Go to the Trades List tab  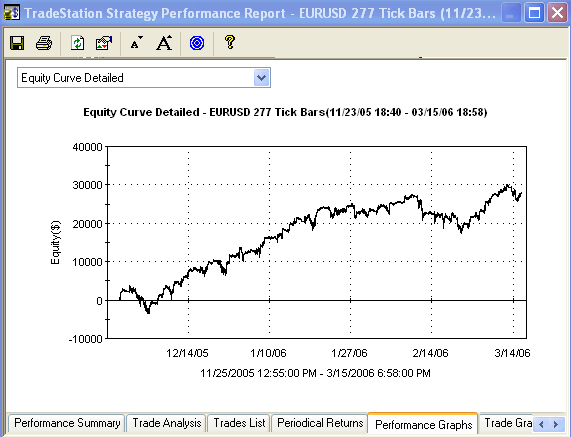(239, 423)
